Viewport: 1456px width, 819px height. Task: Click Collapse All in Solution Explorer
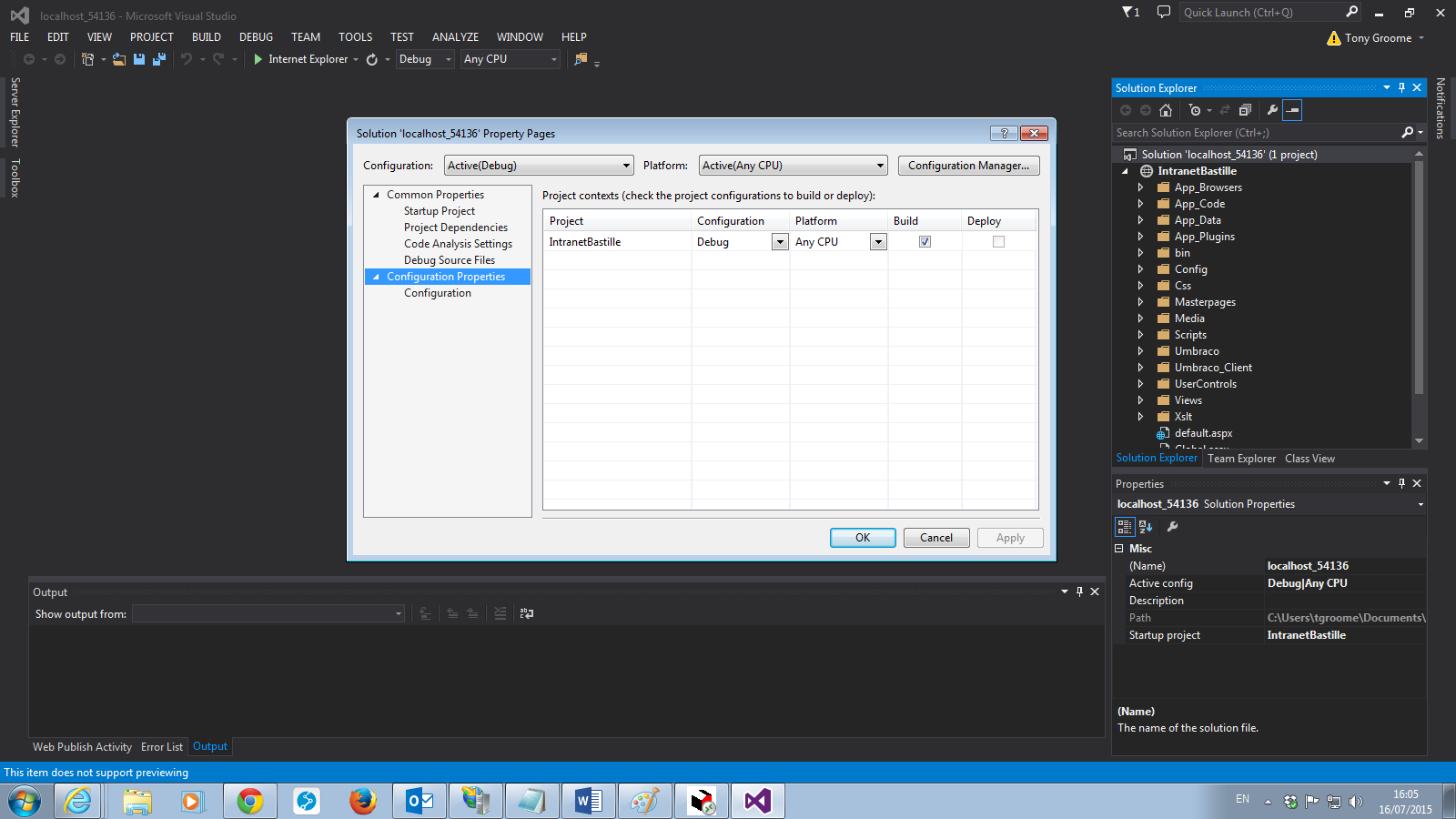tap(1245, 110)
